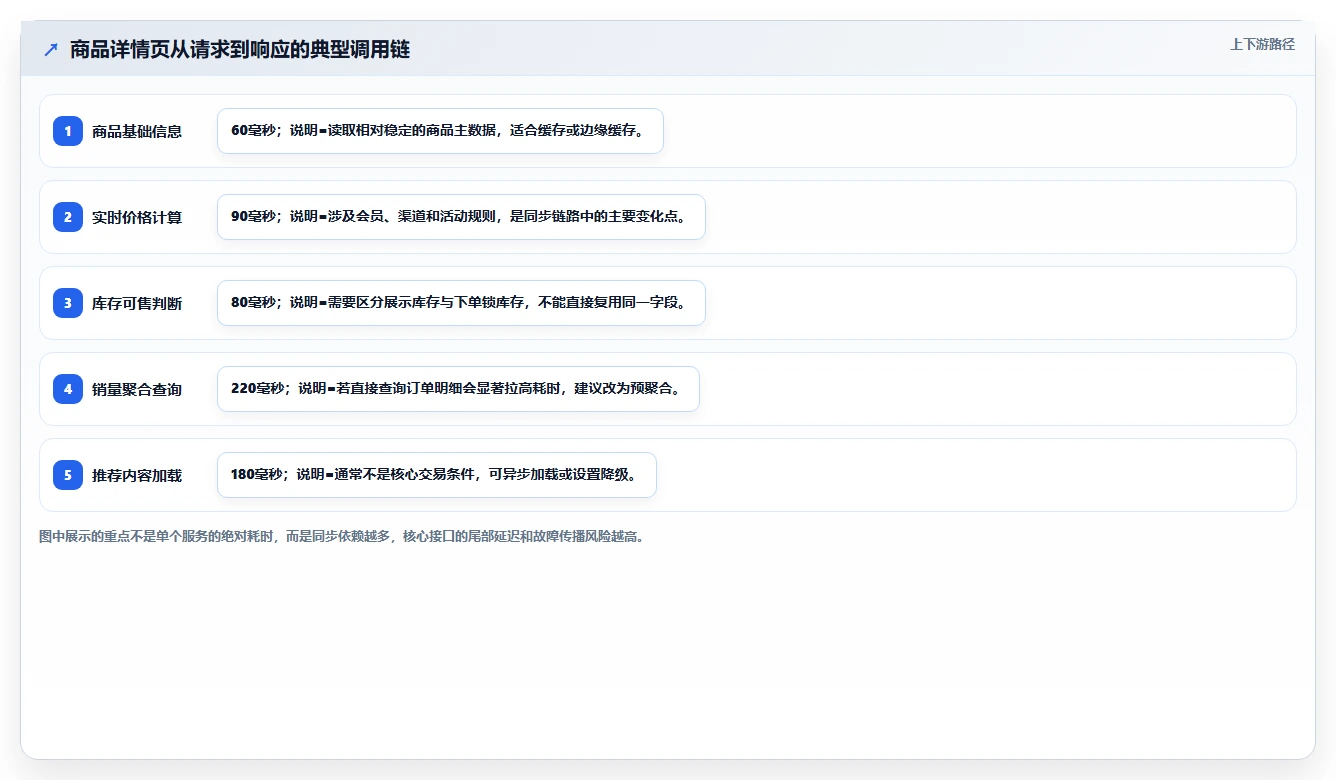Open the 90毫秒 description box
Screen dimensions: 1336x780
[x=461, y=217]
